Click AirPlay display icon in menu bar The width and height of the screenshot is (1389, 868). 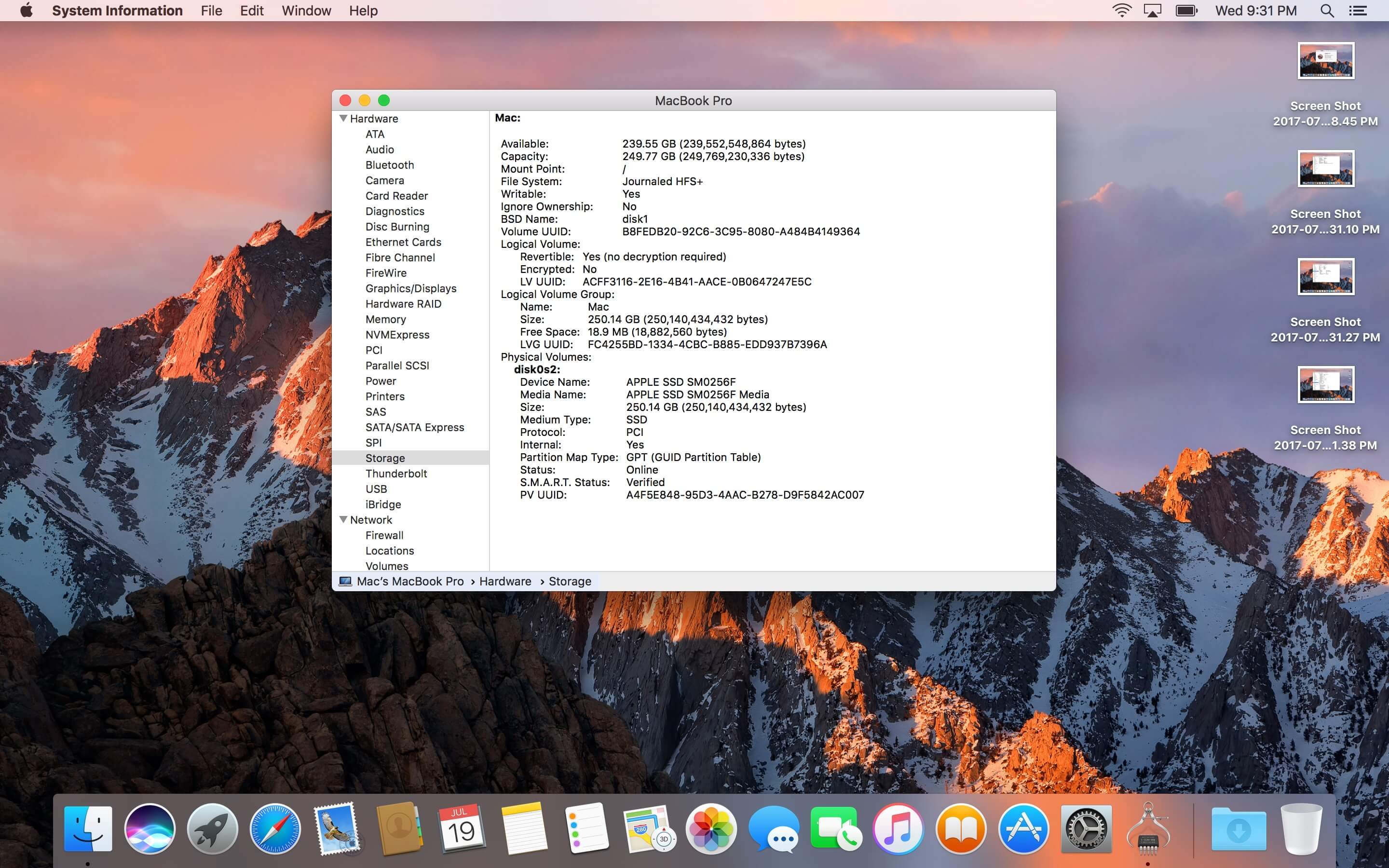point(1153,10)
